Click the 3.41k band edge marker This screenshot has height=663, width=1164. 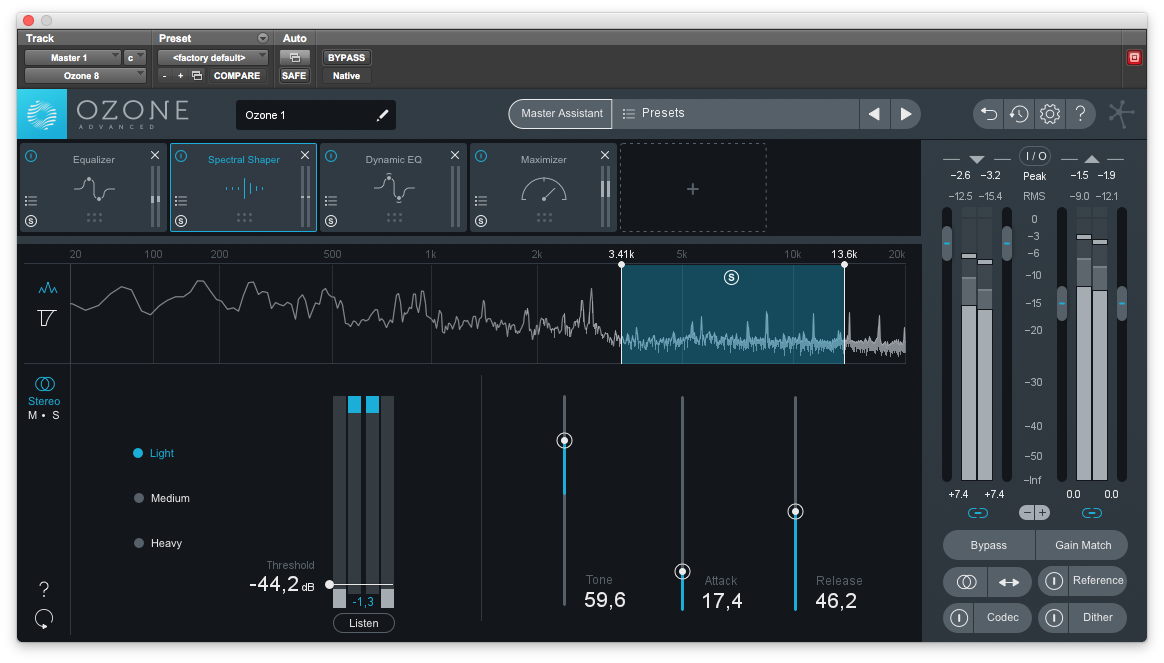point(621,264)
